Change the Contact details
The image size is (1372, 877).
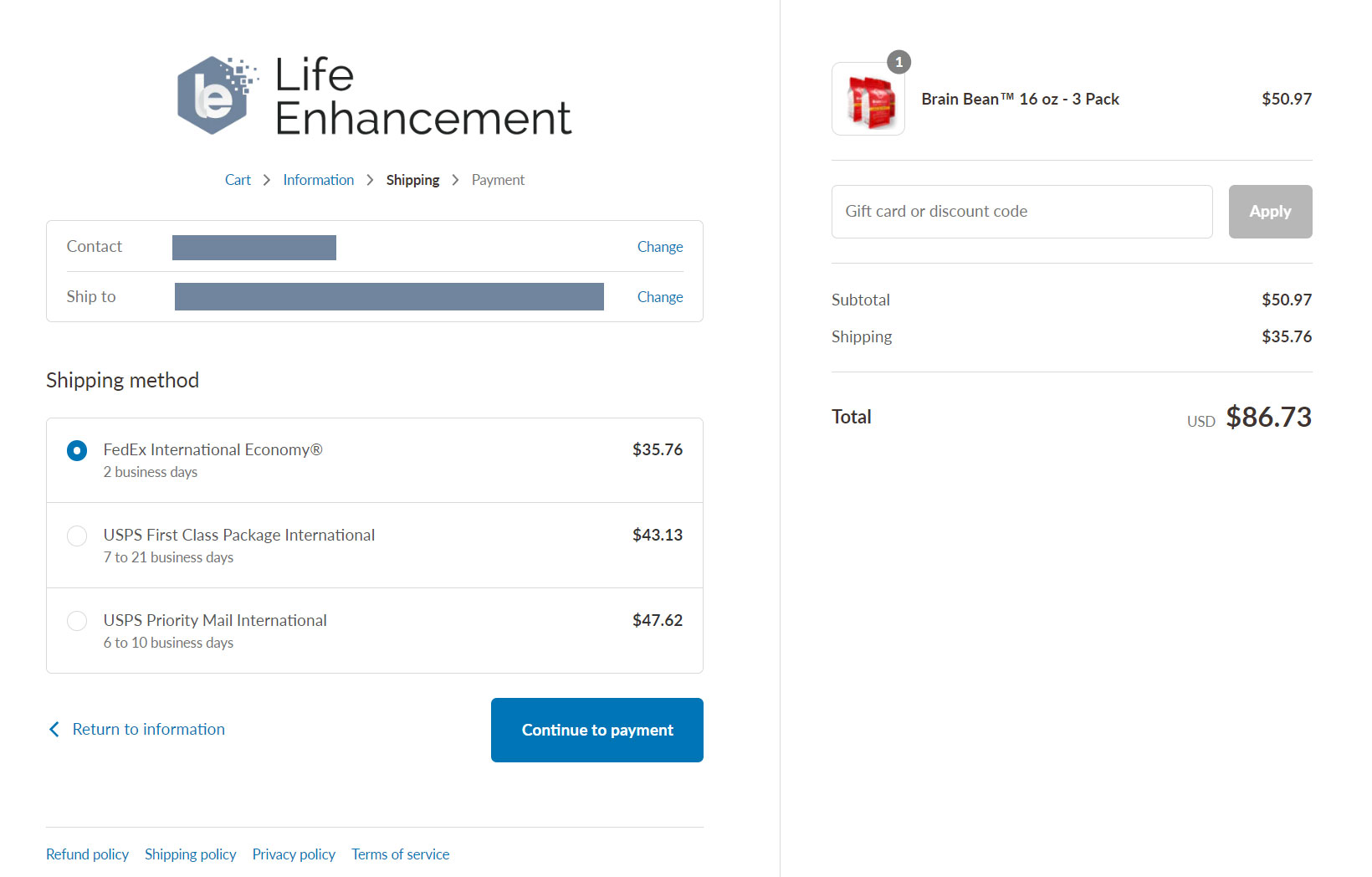point(660,247)
